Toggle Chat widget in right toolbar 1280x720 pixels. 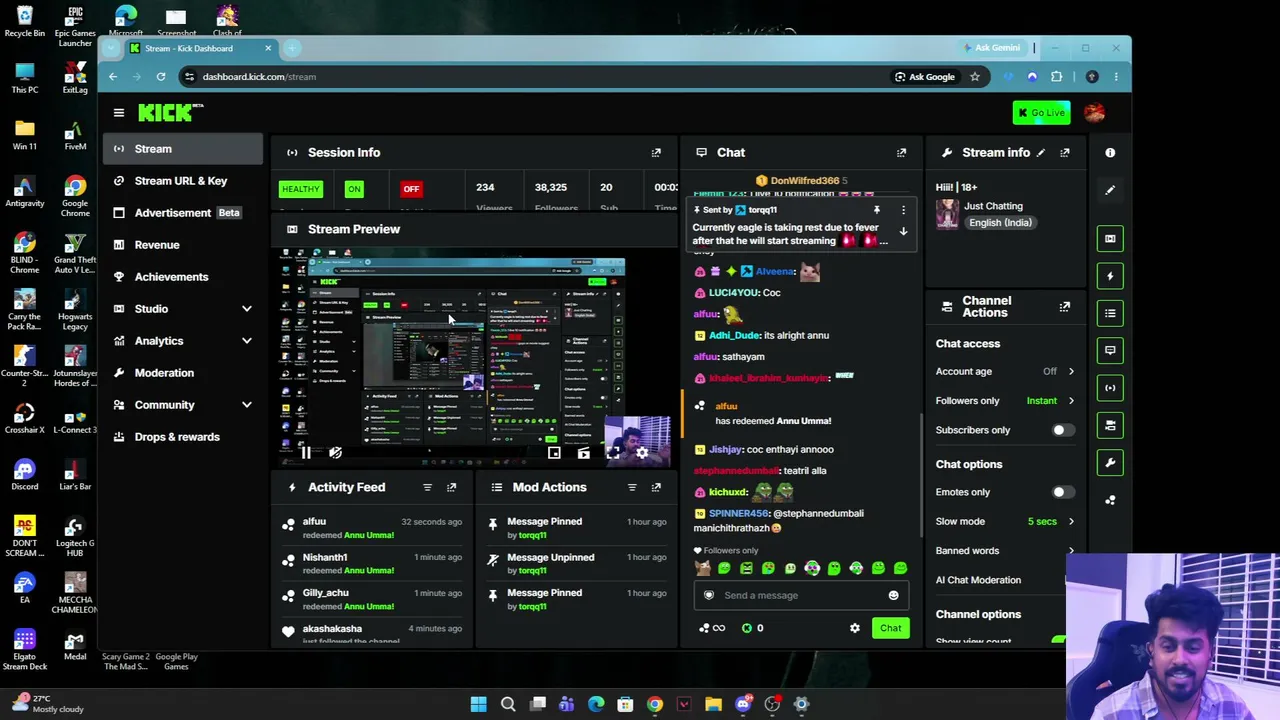(x=1110, y=351)
